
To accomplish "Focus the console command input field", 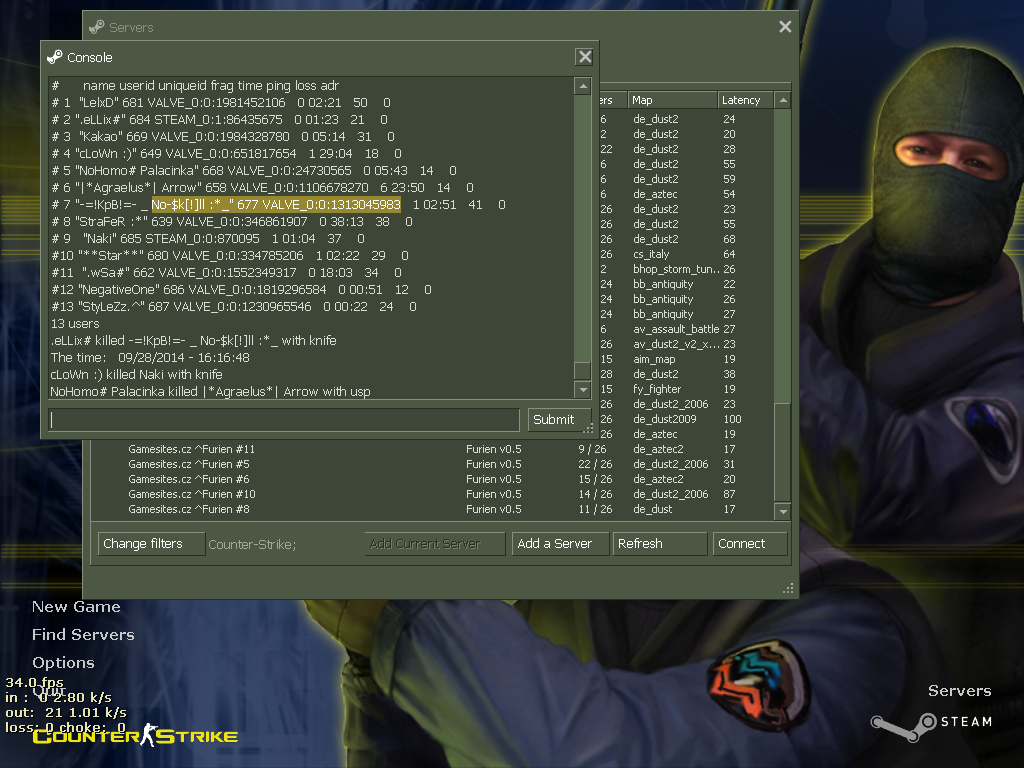I will [x=283, y=420].
